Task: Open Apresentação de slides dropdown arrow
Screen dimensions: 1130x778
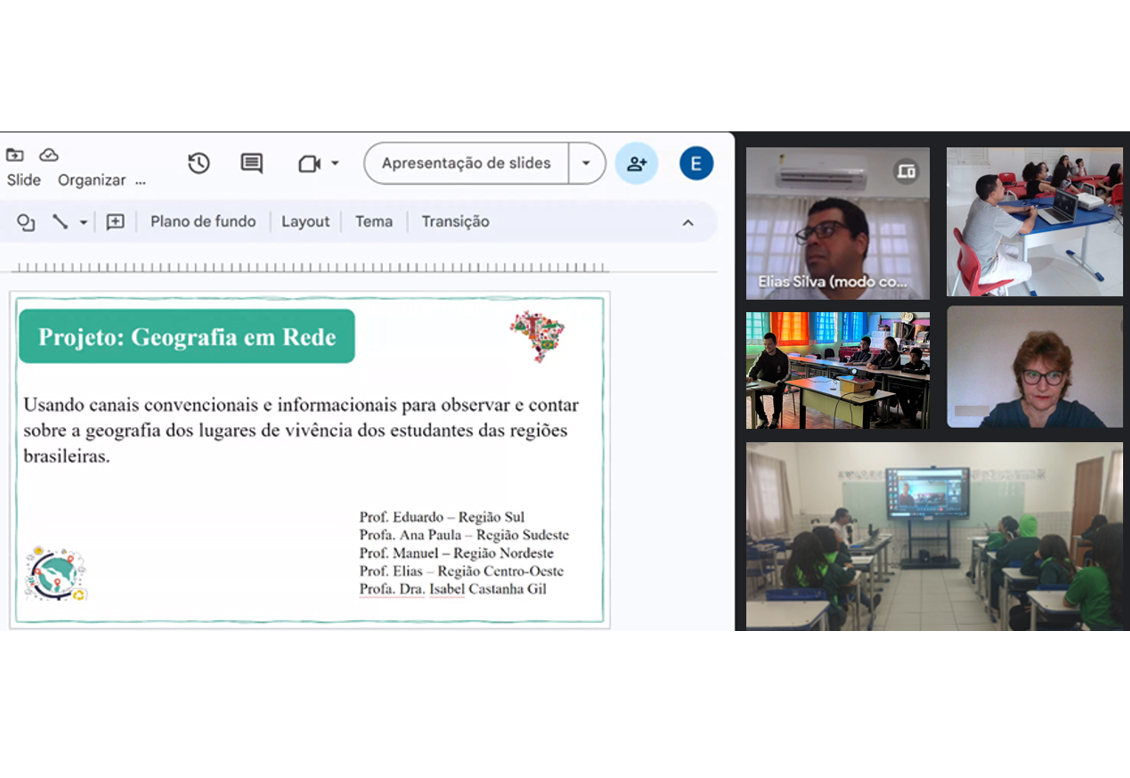Action: pyautogui.click(x=586, y=163)
